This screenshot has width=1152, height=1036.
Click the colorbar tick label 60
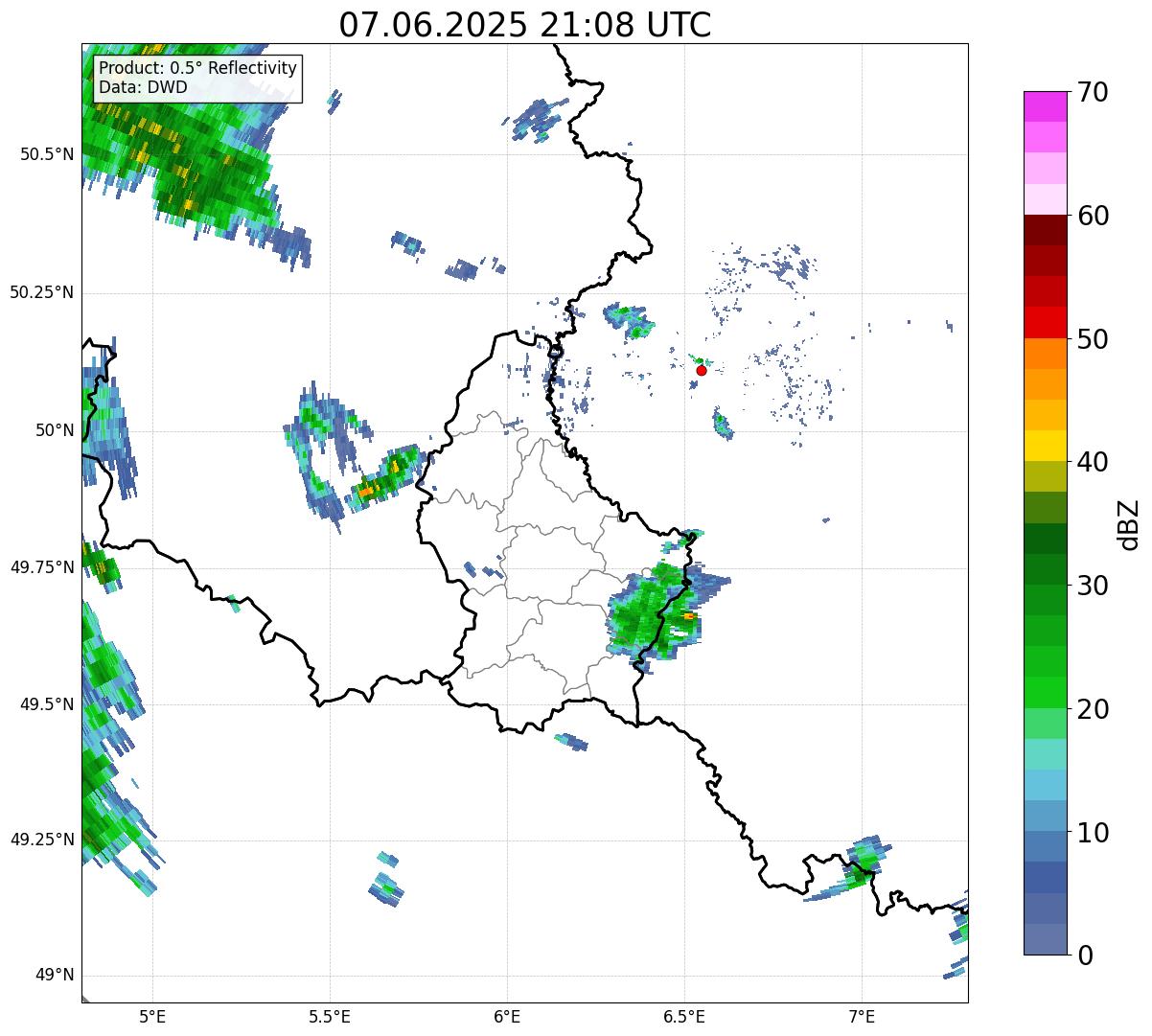tap(1093, 216)
